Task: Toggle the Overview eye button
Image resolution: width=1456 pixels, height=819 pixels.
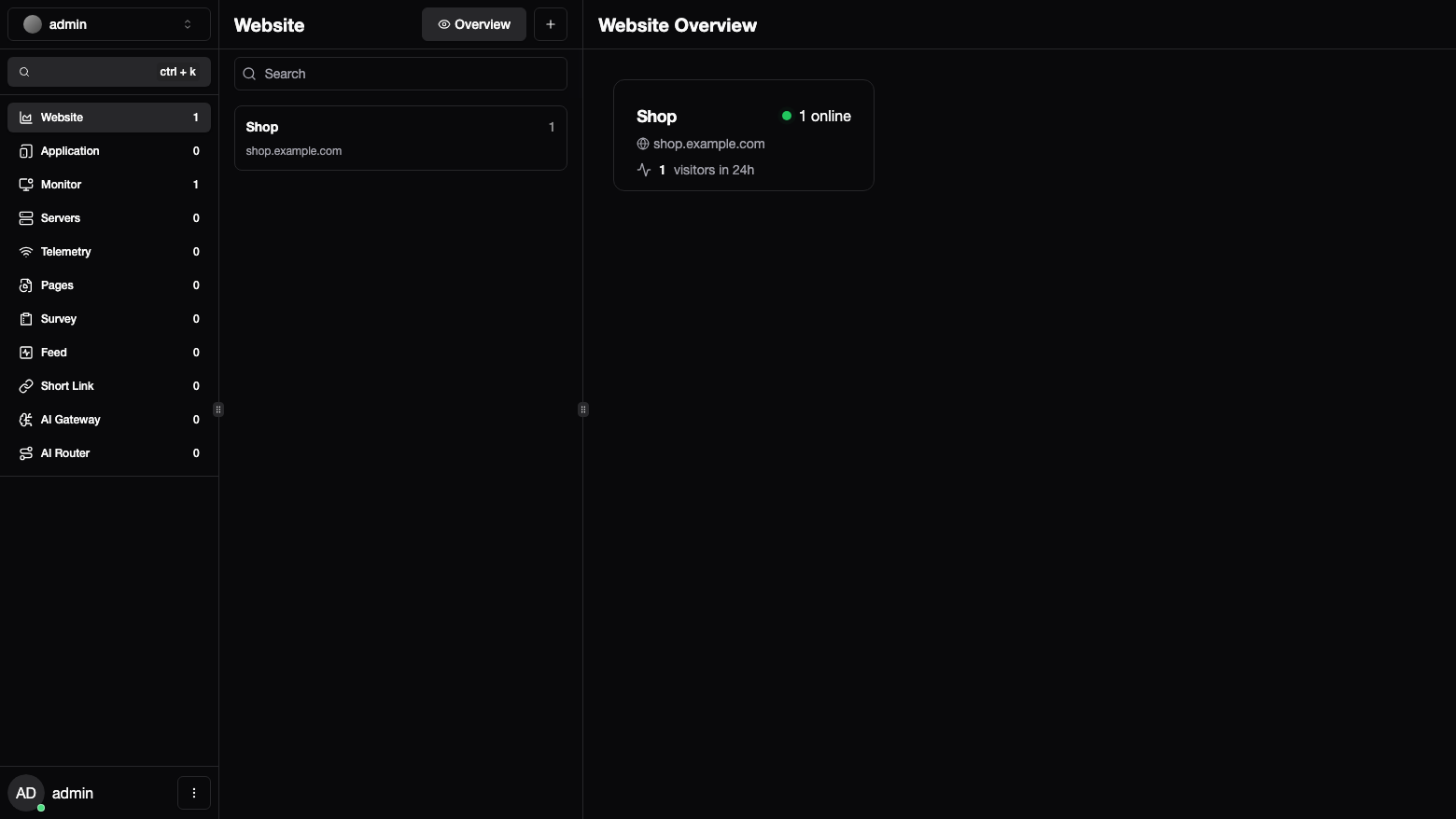Action: (474, 24)
